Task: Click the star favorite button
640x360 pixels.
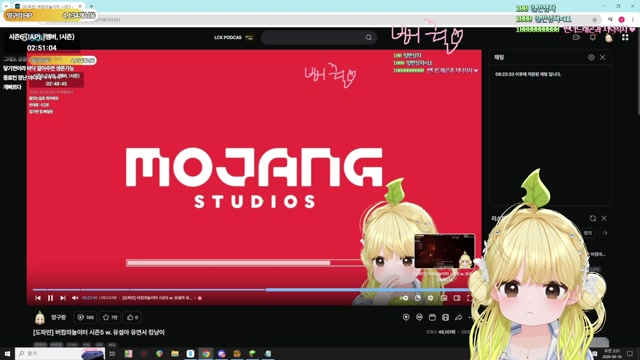Action: pos(110,317)
